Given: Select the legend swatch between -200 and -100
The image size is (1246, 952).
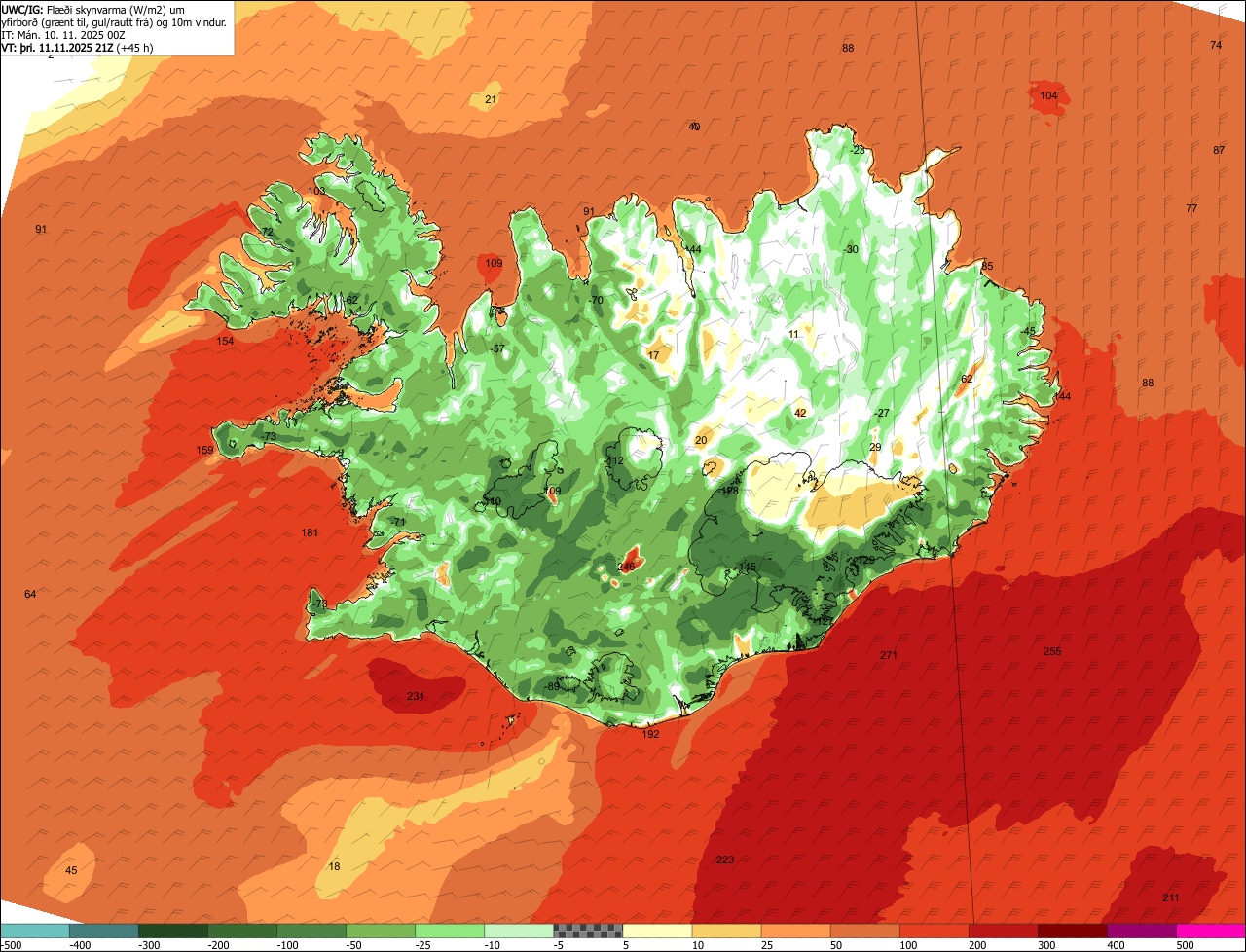Looking at the screenshot, I should point(242,931).
